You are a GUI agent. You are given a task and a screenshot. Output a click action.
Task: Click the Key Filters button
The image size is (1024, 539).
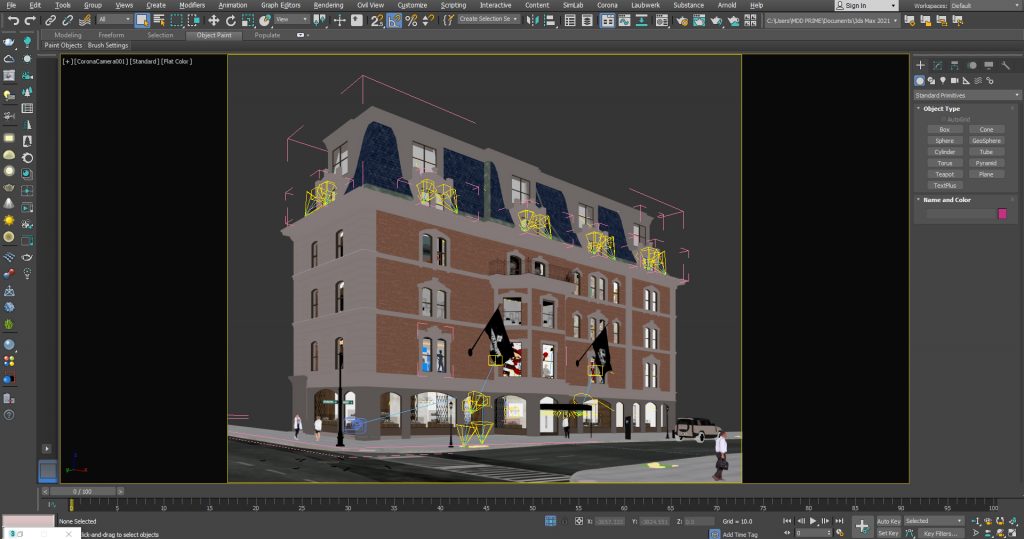941,534
